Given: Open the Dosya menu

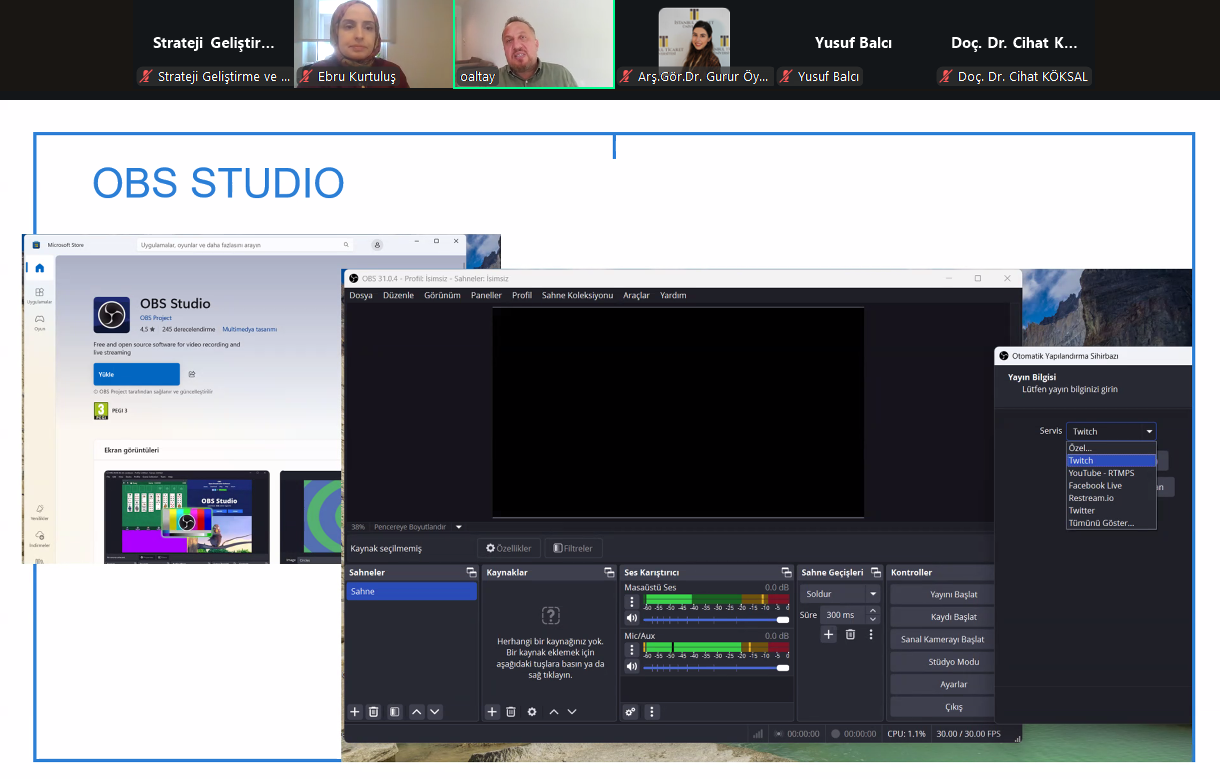Looking at the screenshot, I should point(360,295).
